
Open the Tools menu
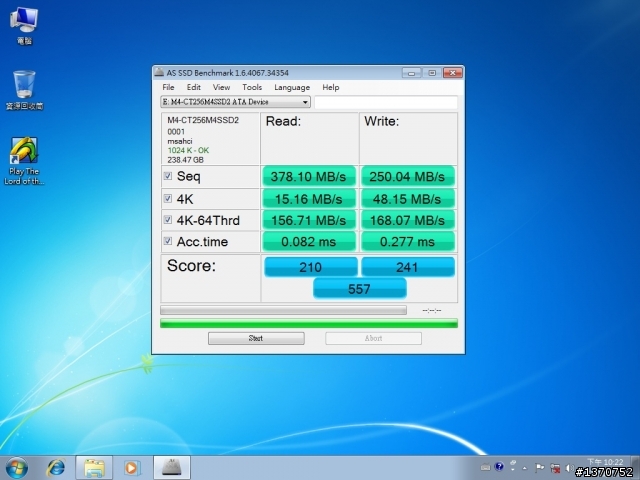click(252, 87)
